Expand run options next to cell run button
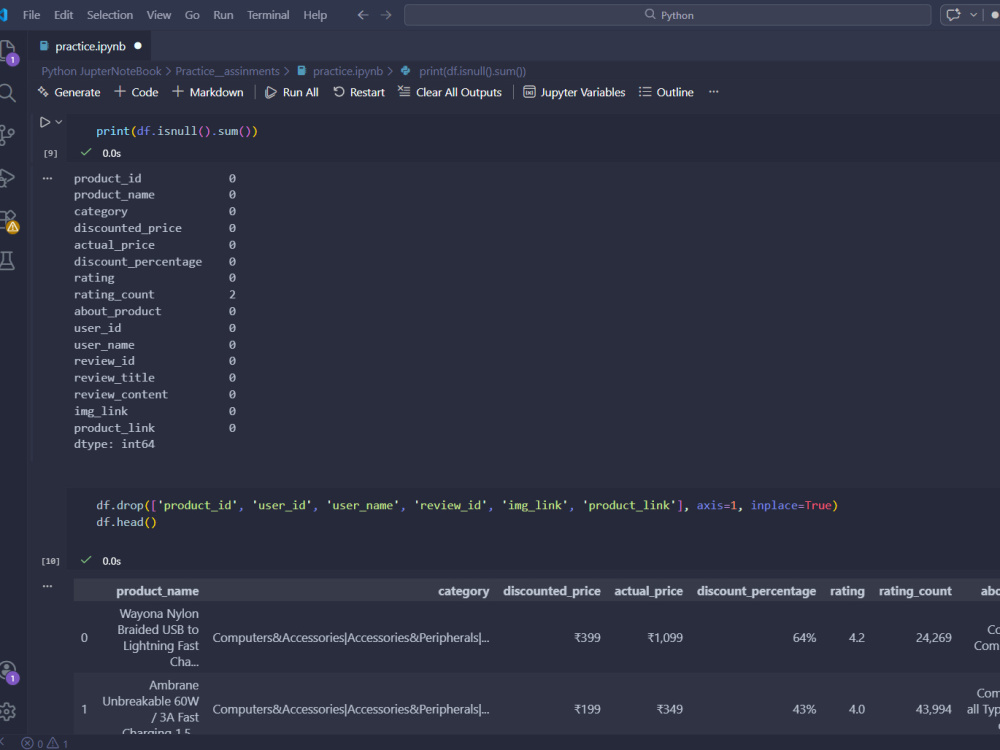 tap(59, 122)
